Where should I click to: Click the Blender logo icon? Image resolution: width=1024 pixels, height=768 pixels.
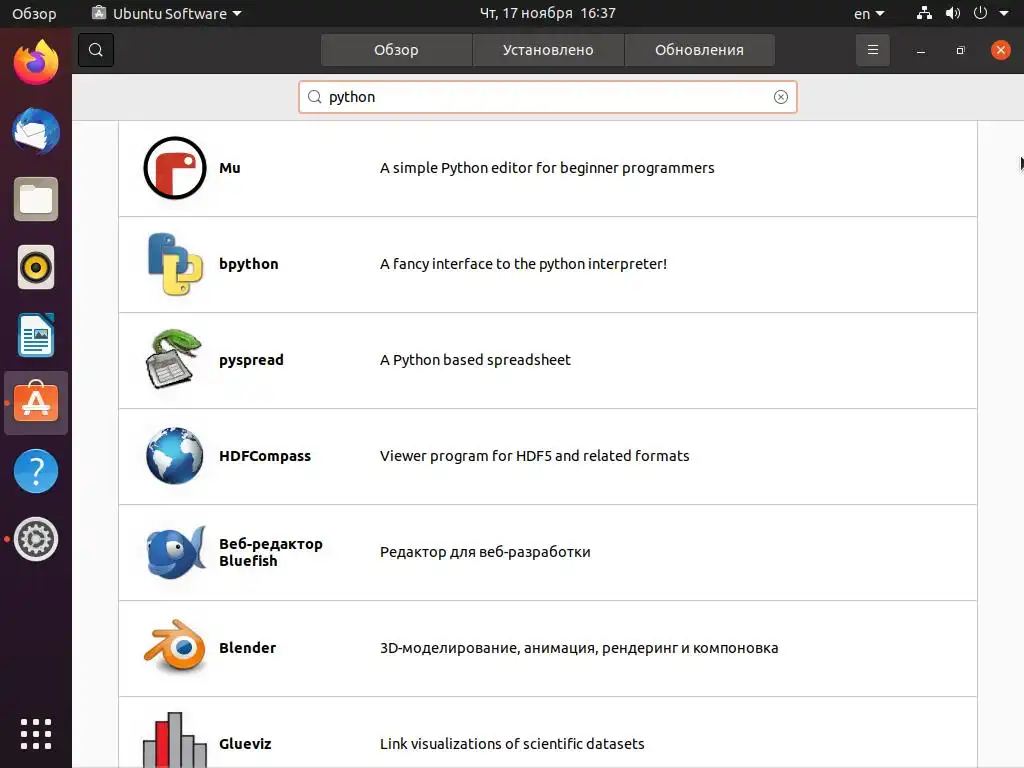pyautogui.click(x=174, y=647)
